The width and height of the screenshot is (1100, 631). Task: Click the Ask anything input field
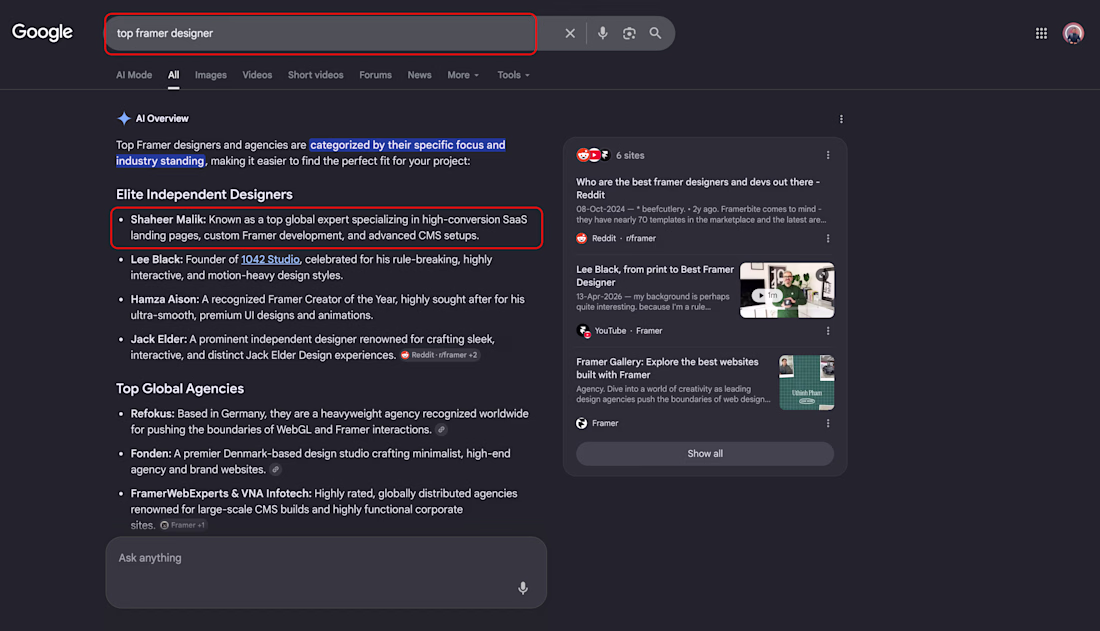[326, 572]
